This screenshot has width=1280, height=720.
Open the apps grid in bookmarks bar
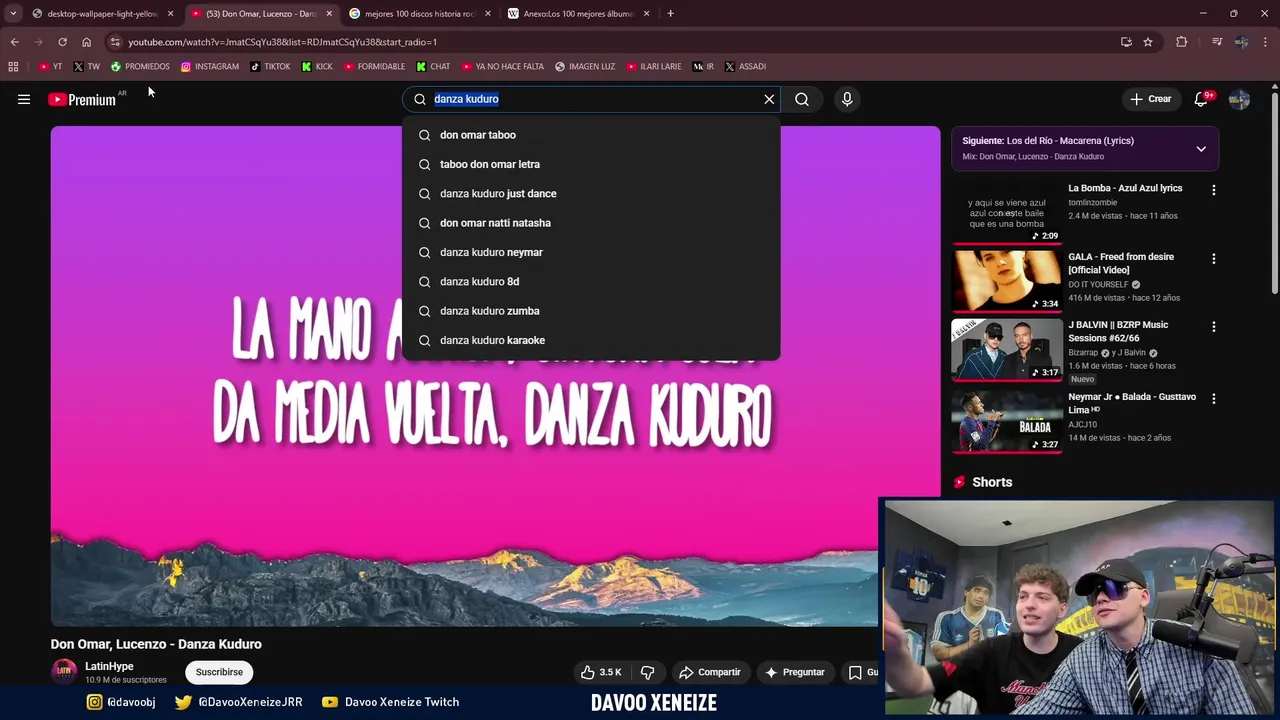tap(13, 67)
